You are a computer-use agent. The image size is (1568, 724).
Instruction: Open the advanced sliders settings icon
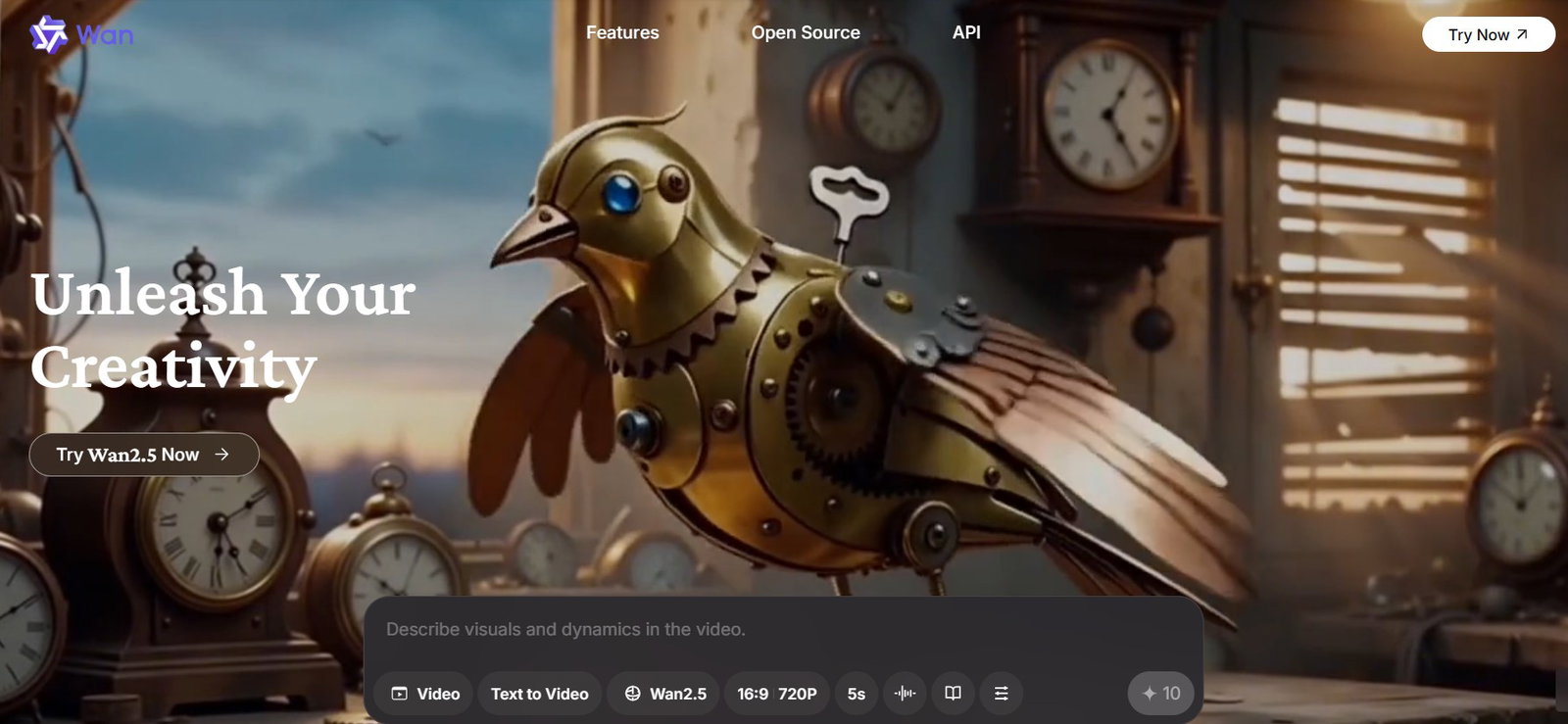click(x=1002, y=694)
